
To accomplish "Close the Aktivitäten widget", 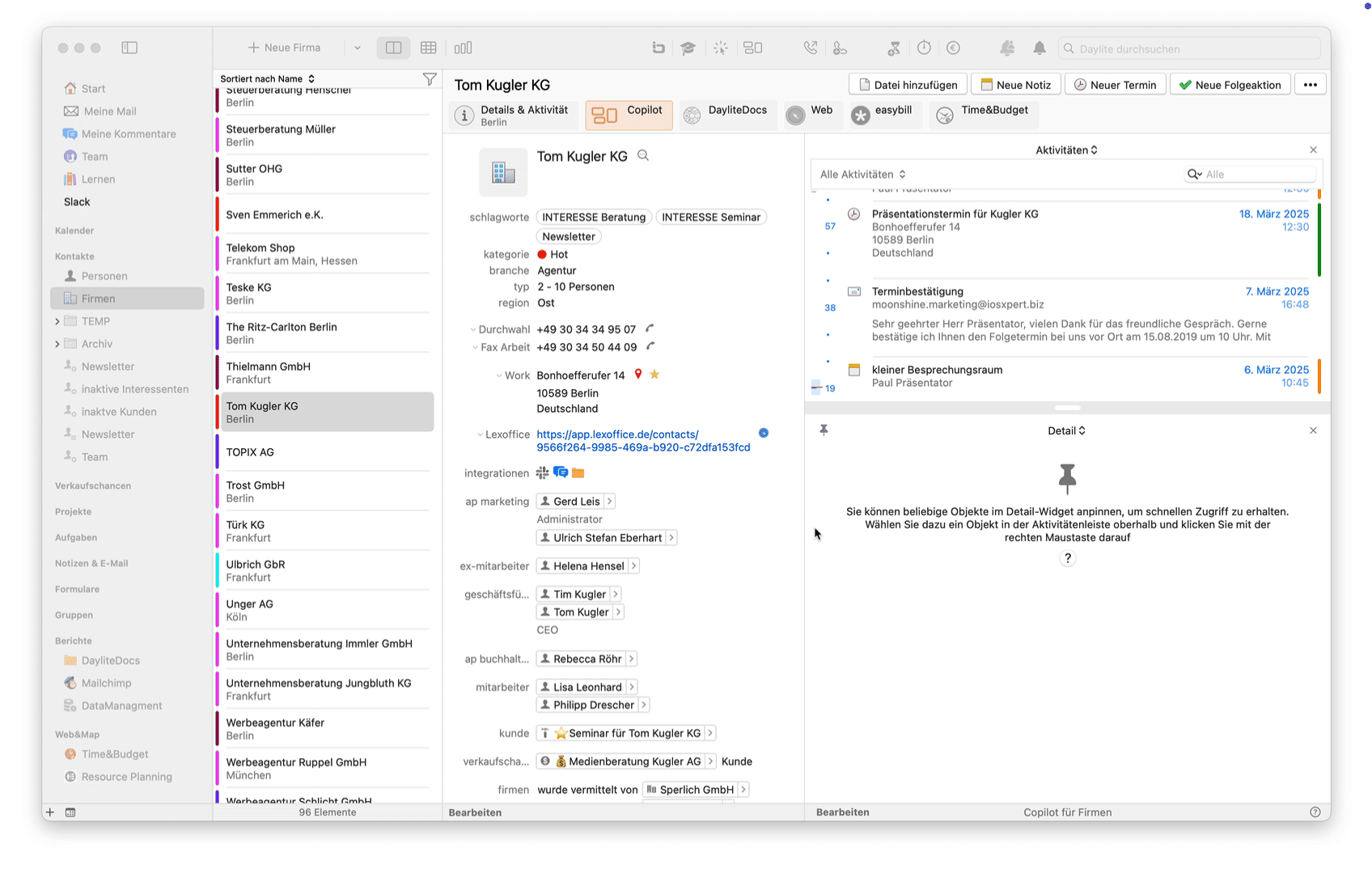I will point(1313,150).
